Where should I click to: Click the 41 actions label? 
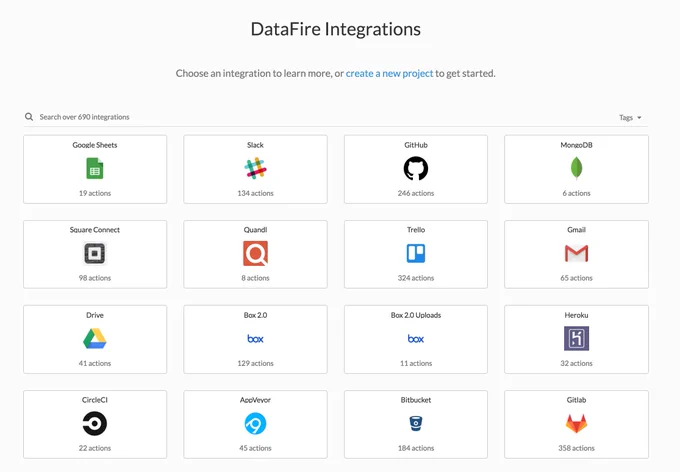pos(95,363)
